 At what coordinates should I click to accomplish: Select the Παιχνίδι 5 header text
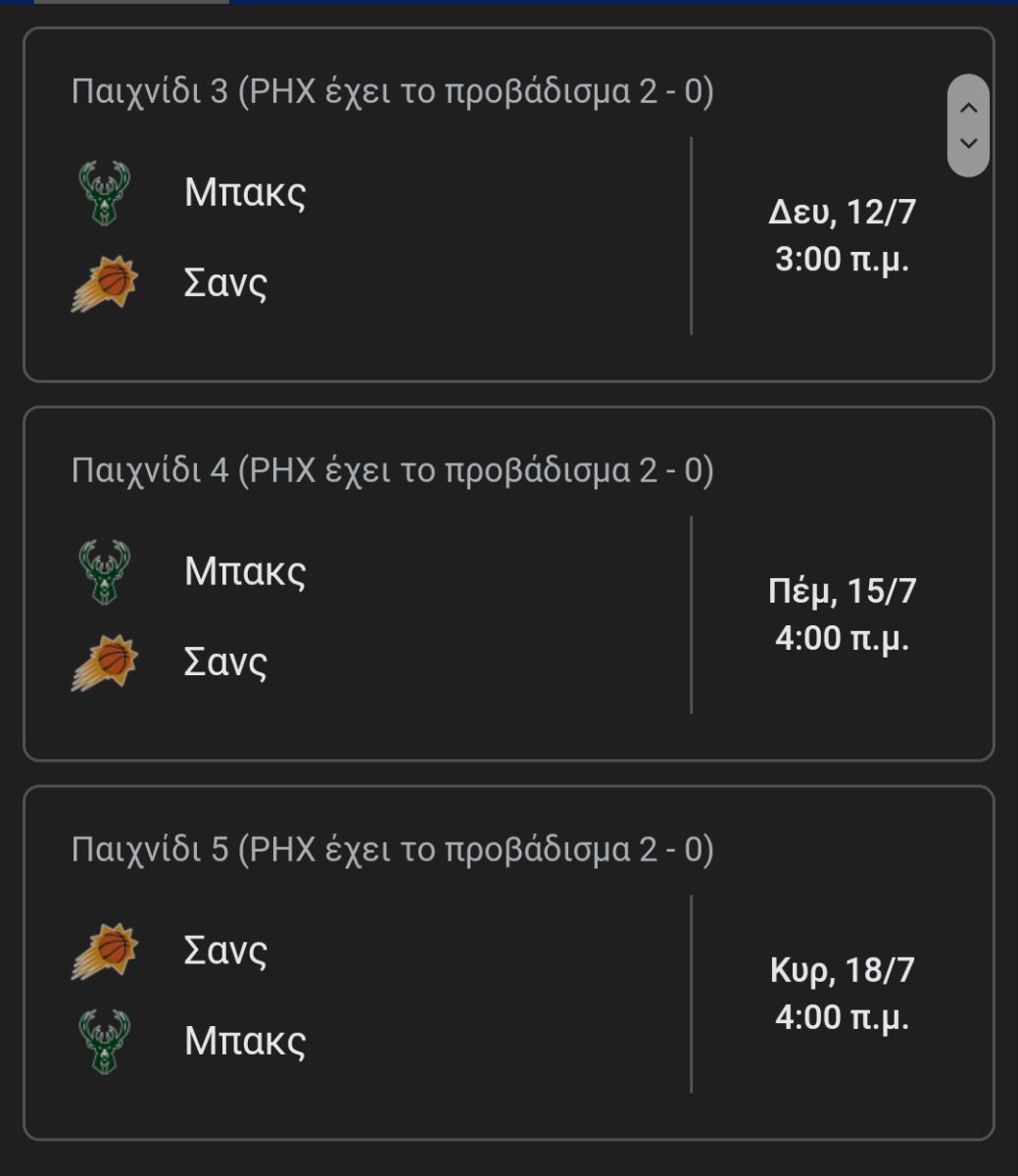click(393, 850)
